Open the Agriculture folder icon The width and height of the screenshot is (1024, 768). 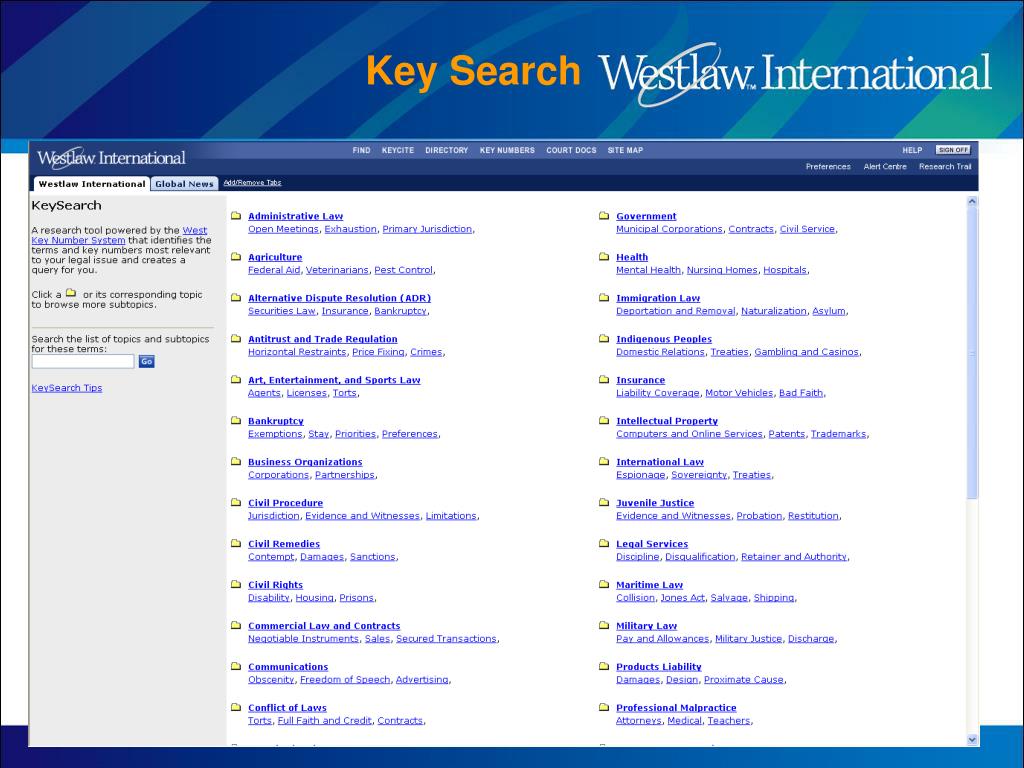[236, 257]
